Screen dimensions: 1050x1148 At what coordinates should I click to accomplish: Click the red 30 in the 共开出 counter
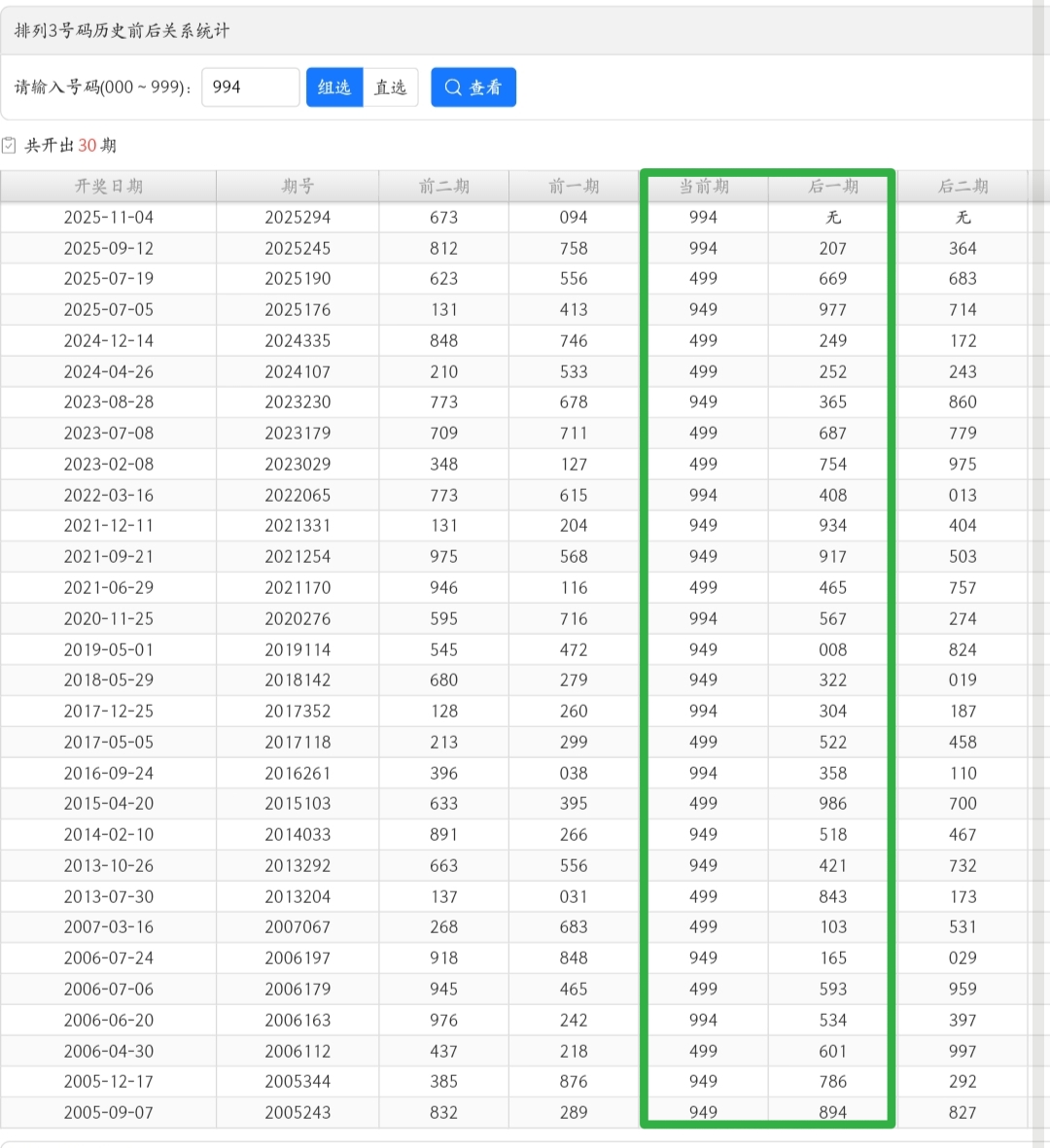[x=86, y=145]
